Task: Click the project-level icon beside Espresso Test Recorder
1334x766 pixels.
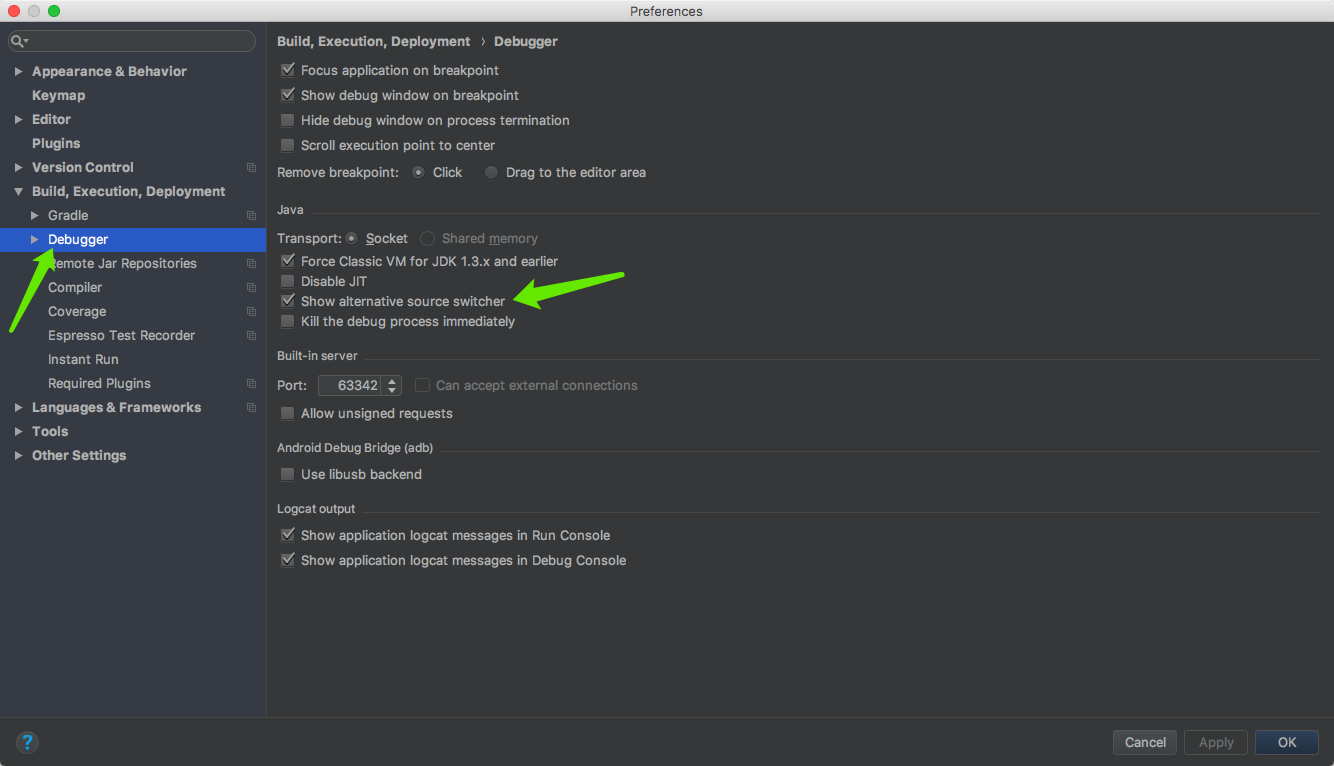Action: (x=251, y=335)
